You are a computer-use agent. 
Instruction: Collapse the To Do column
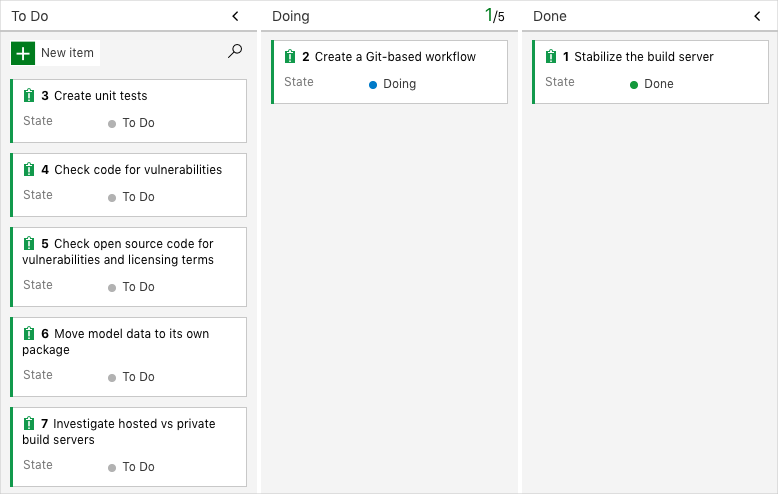[235, 16]
